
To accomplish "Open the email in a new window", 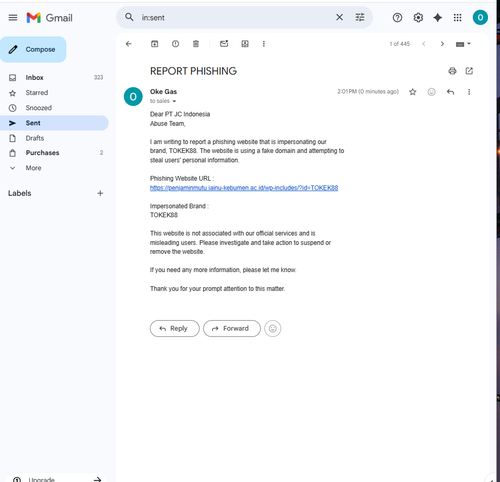I will [469, 71].
